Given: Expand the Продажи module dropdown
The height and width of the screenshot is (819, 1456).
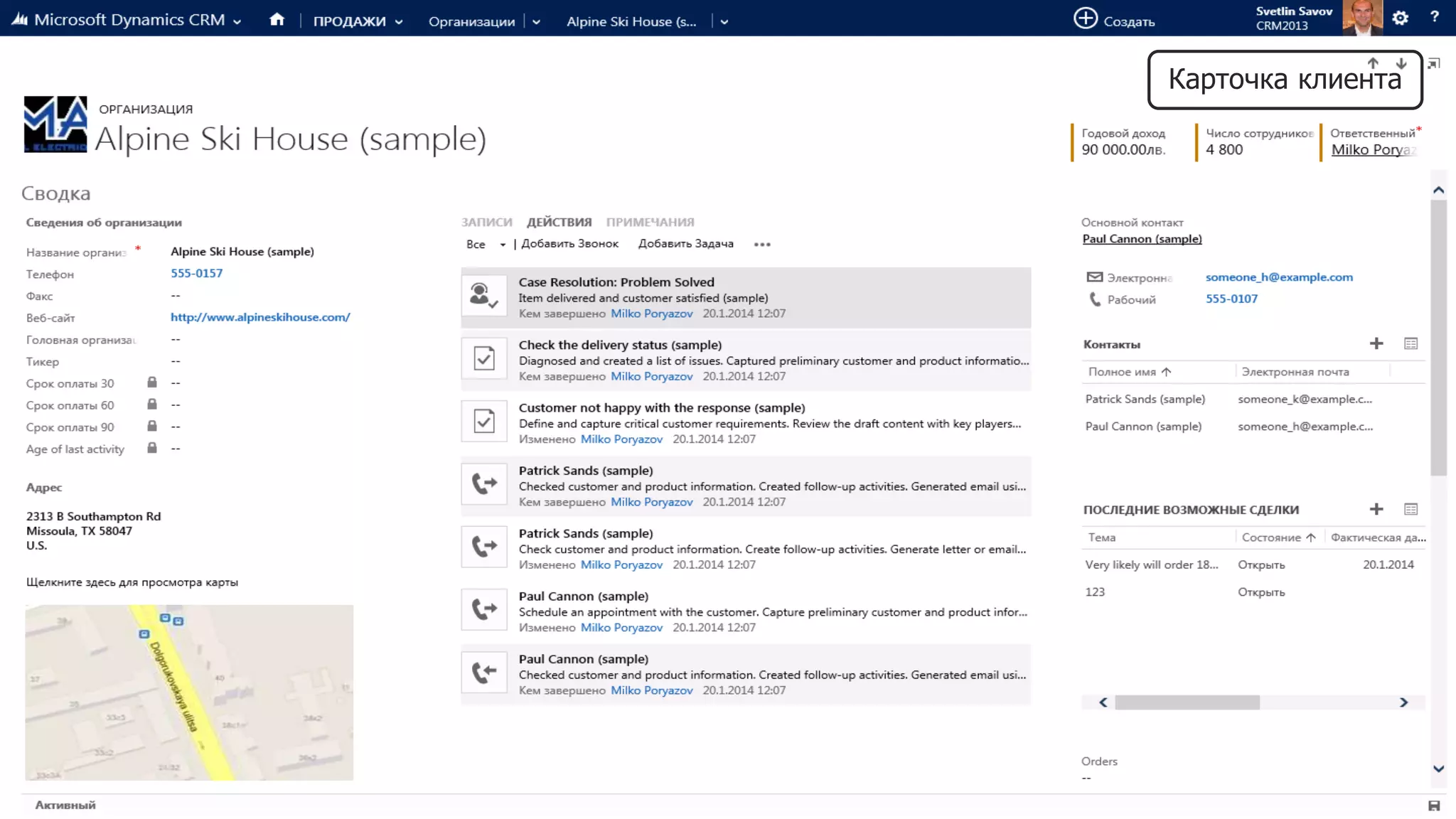Looking at the screenshot, I should point(399,22).
